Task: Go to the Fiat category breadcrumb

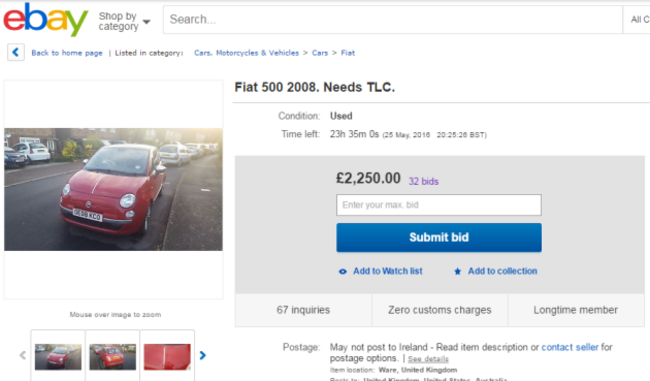Action: [x=348, y=53]
